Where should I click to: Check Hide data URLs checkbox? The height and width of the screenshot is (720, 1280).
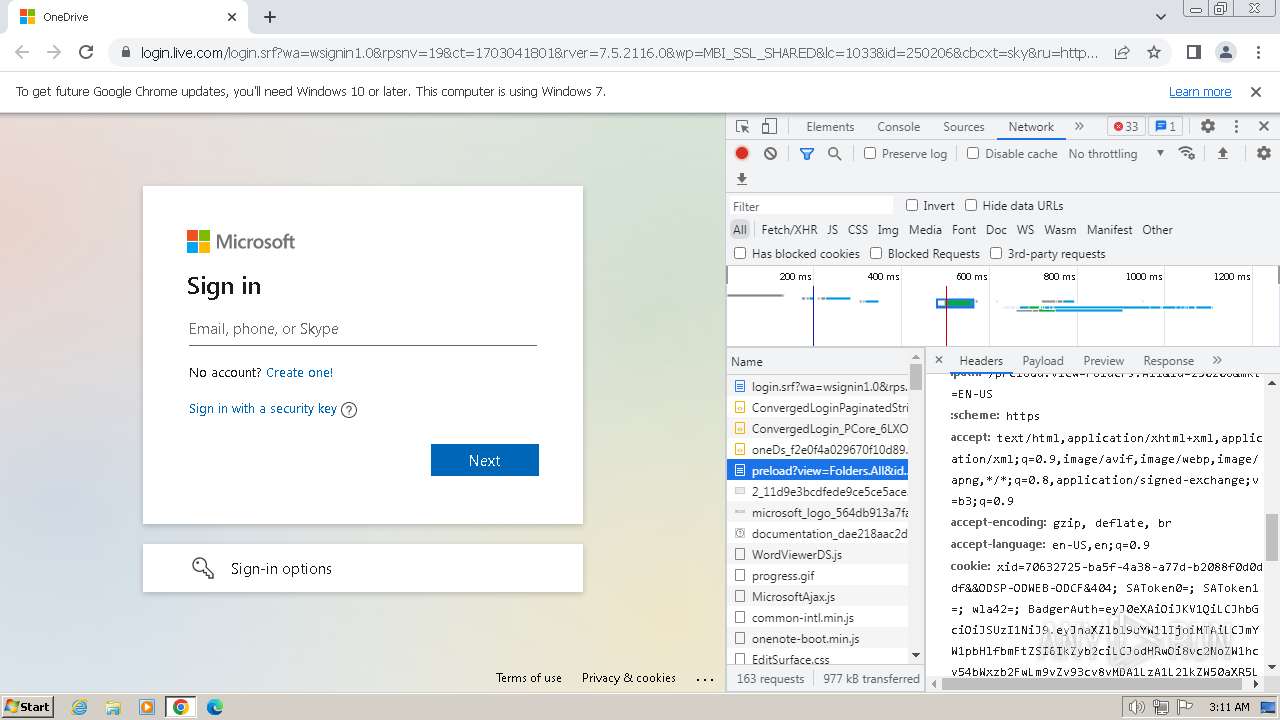coord(971,205)
